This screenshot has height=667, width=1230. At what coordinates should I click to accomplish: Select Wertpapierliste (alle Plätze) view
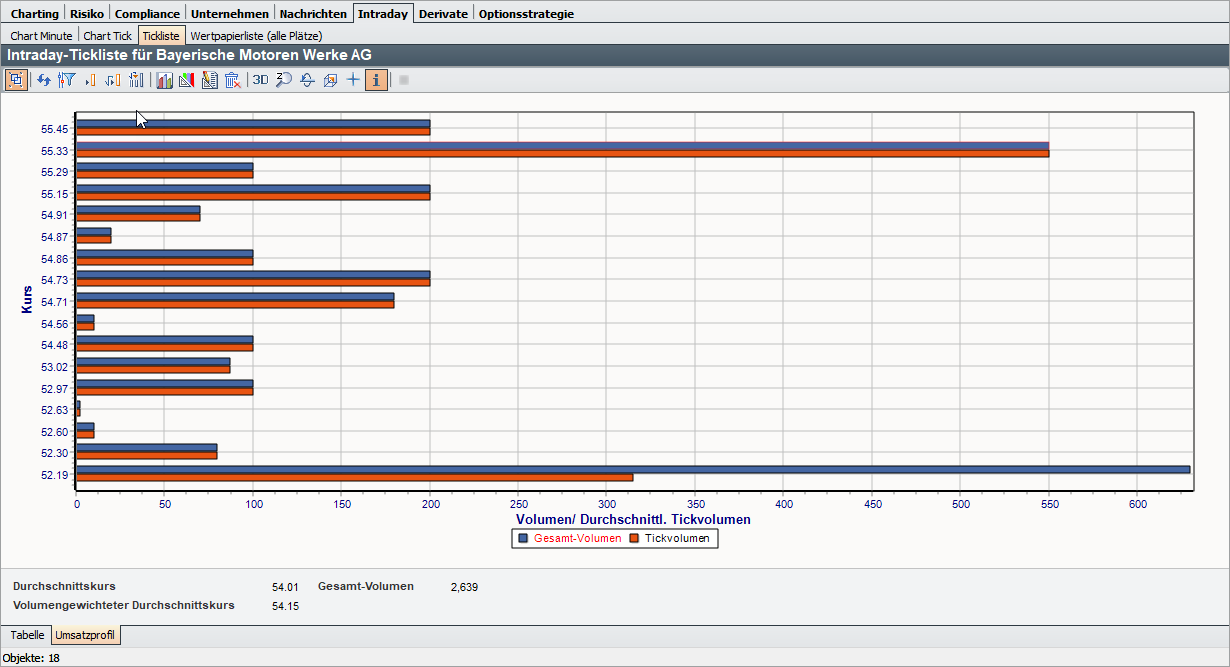pos(256,35)
